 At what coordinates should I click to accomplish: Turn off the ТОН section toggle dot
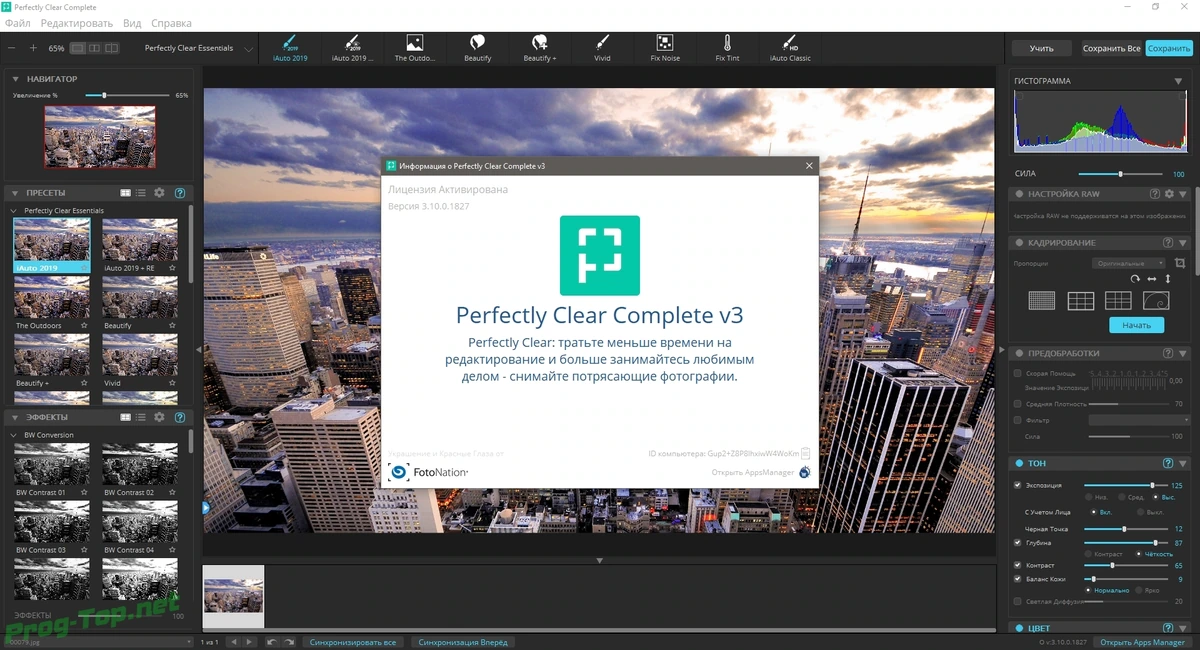click(1019, 463)
